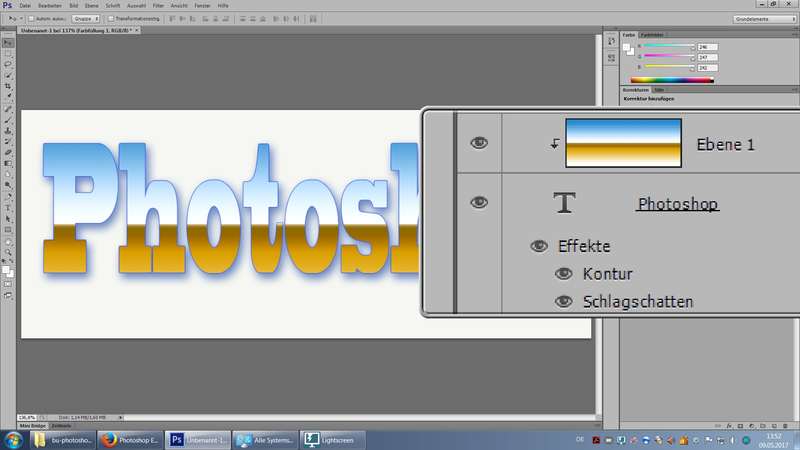The height and width of the screenshot is (450, 800).
Task: Open collapsed History panel icon
Action: [x=611, y=42]
